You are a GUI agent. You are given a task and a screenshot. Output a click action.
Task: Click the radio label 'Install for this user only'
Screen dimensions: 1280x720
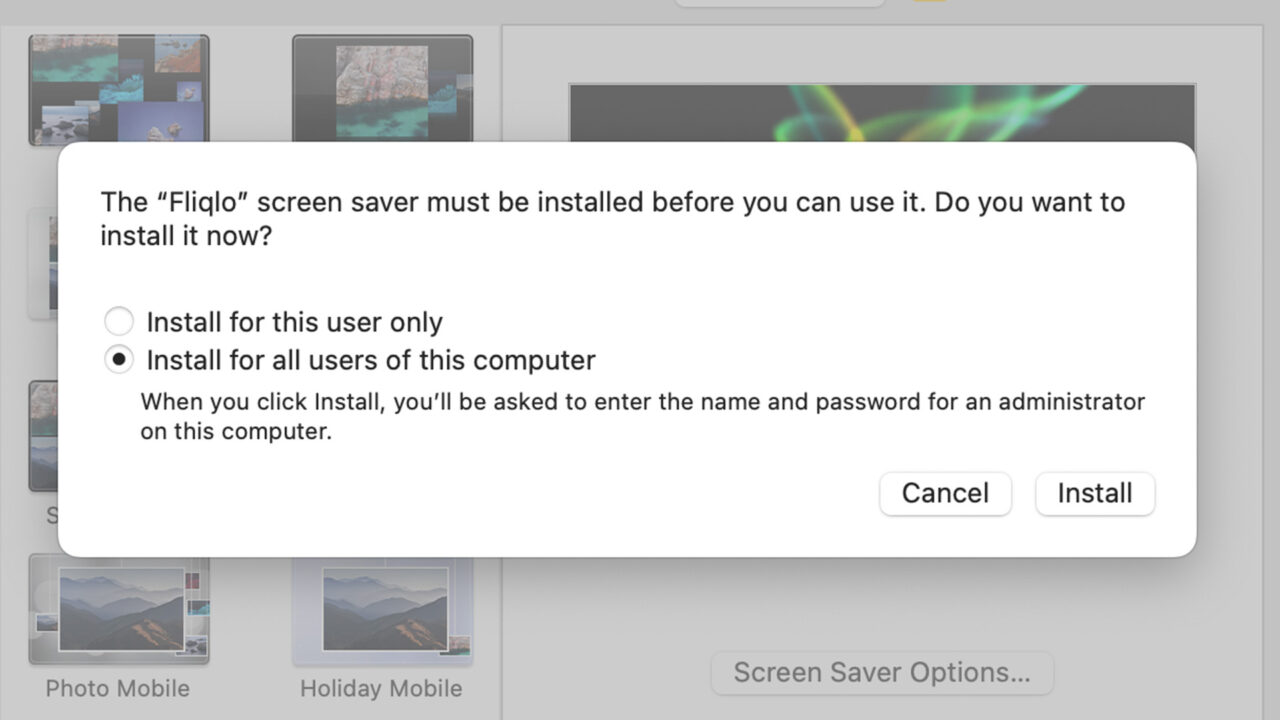tap(294, 322)
